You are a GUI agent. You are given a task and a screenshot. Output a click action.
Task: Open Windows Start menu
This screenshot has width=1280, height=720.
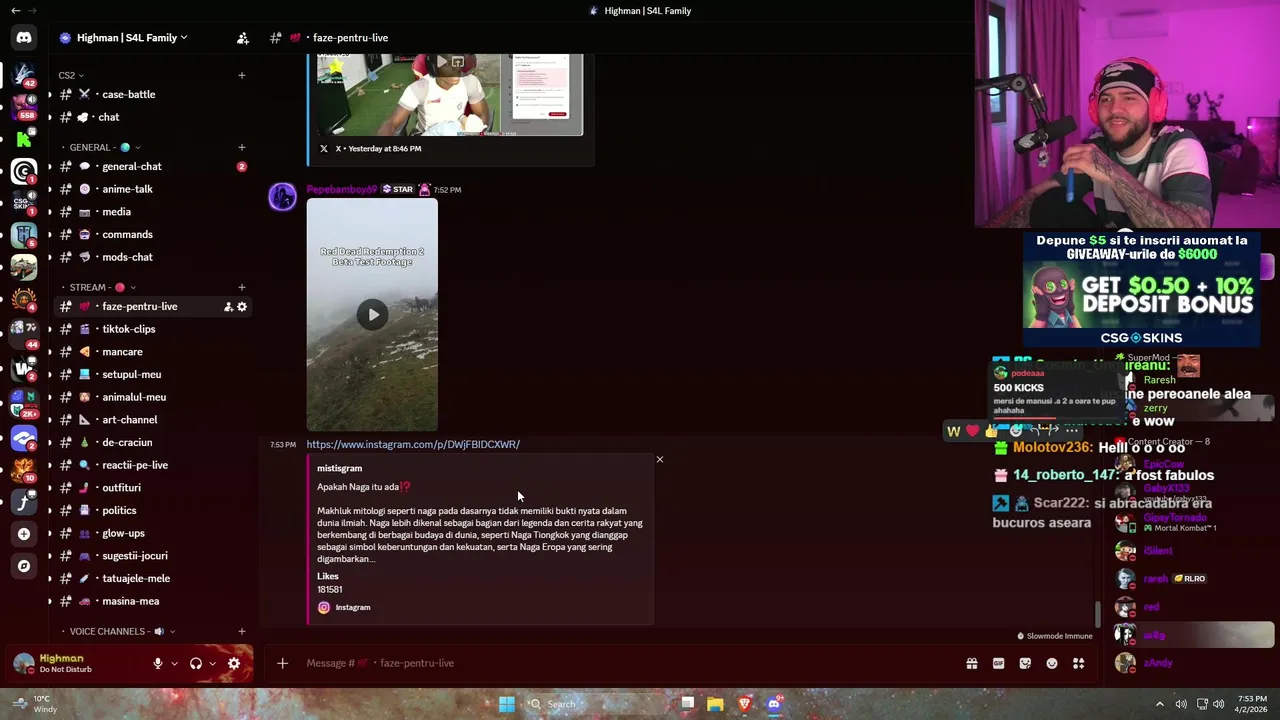[x=507, y=704]
